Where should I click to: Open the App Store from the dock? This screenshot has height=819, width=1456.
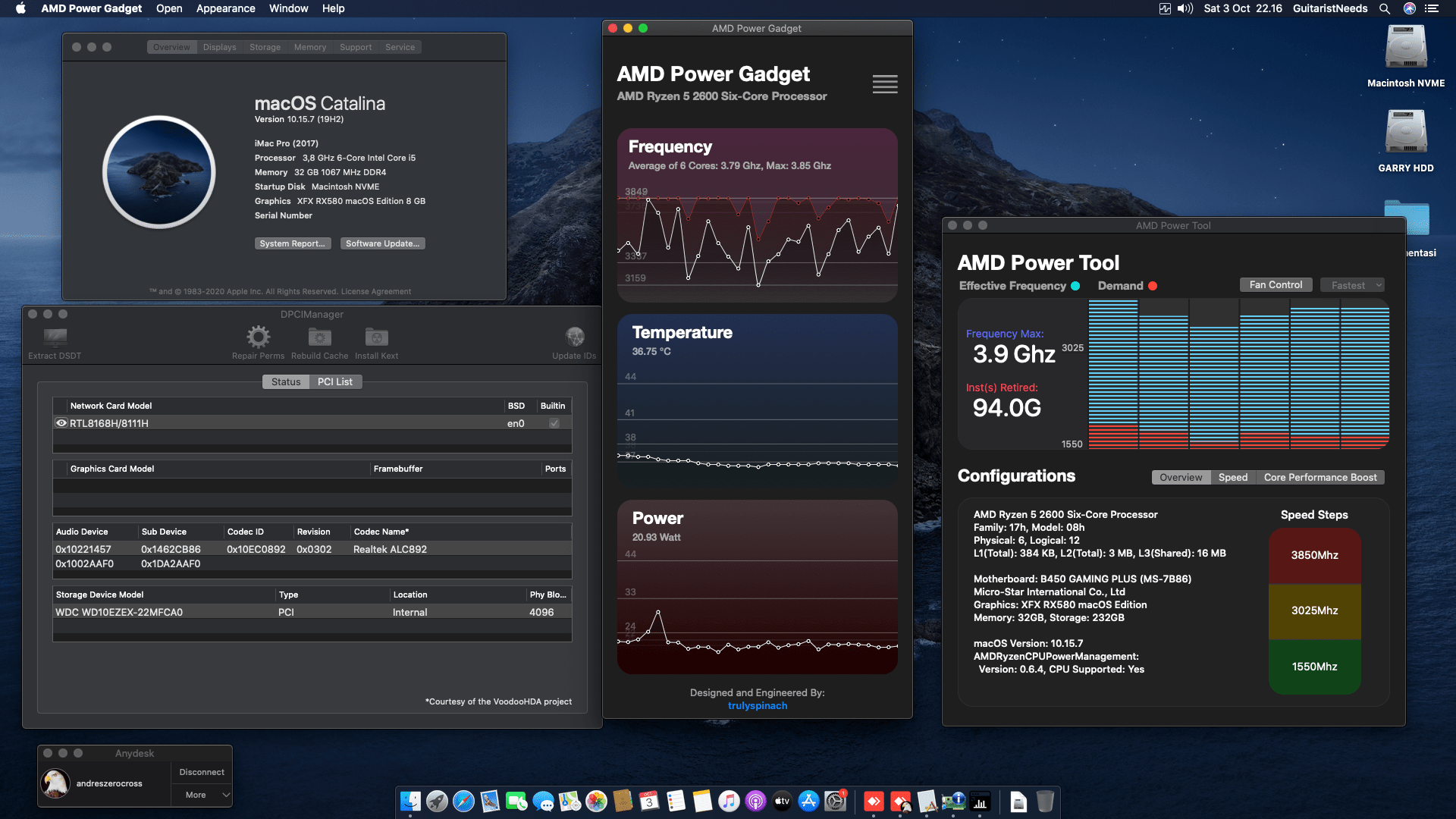[x=808, y=802]
